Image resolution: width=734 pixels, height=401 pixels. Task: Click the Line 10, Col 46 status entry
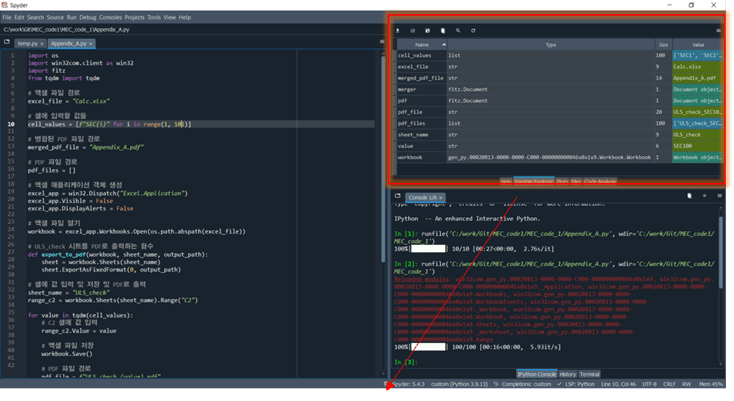click(618, 384)
